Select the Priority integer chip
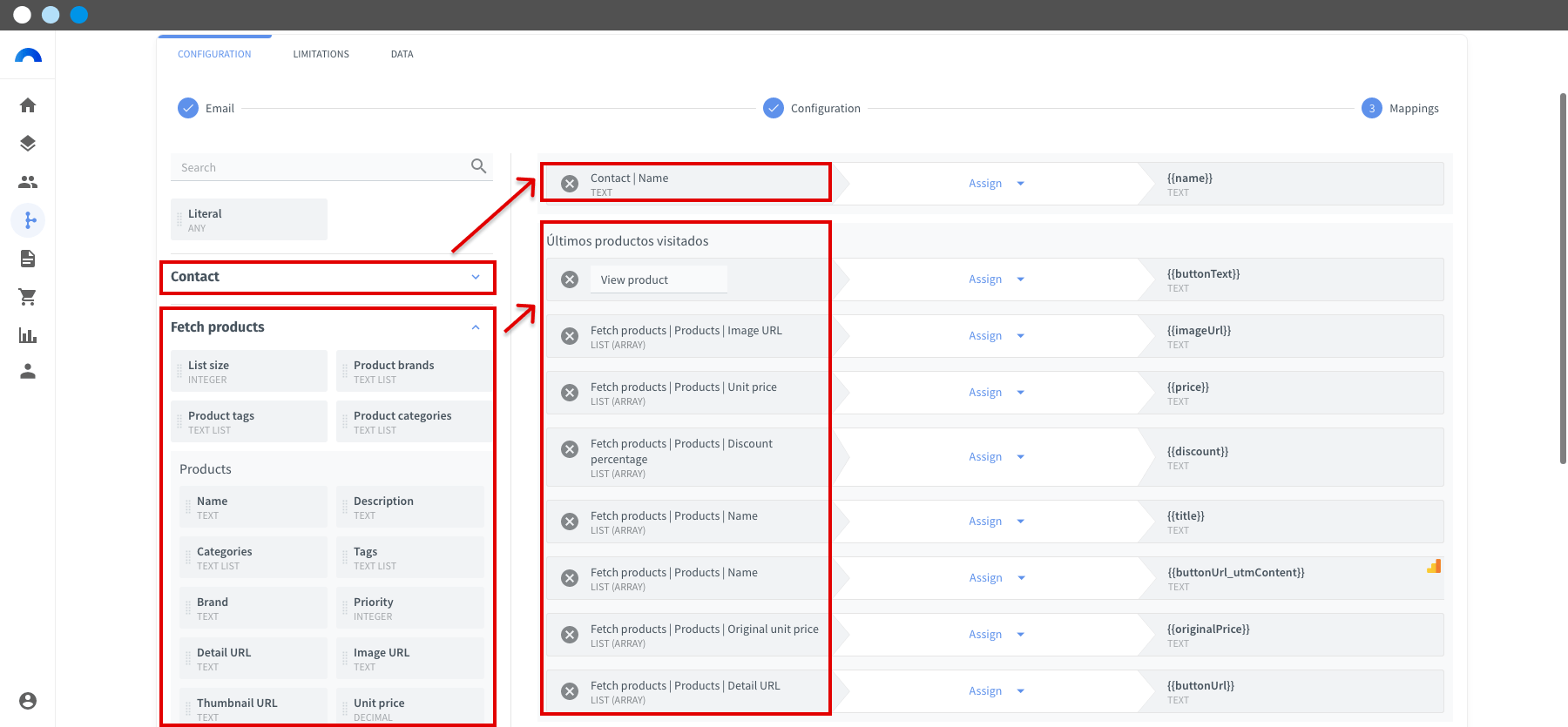1568x727 pixels. 410,608
